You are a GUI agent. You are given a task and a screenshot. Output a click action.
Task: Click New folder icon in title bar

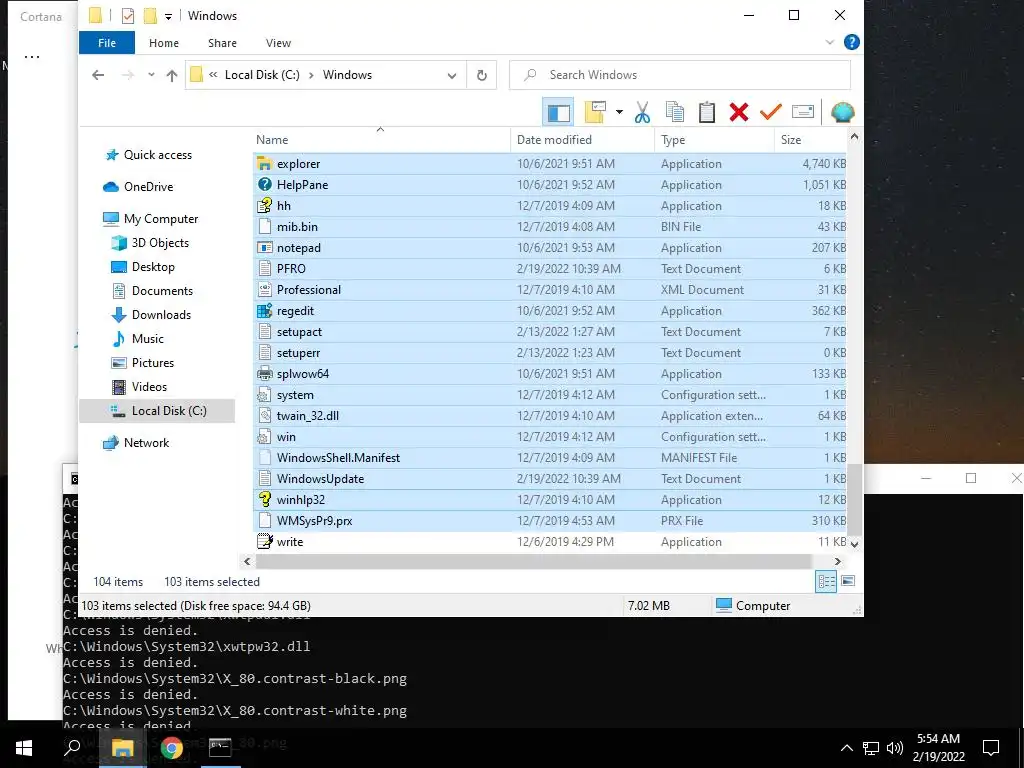[x=150, y=16]
